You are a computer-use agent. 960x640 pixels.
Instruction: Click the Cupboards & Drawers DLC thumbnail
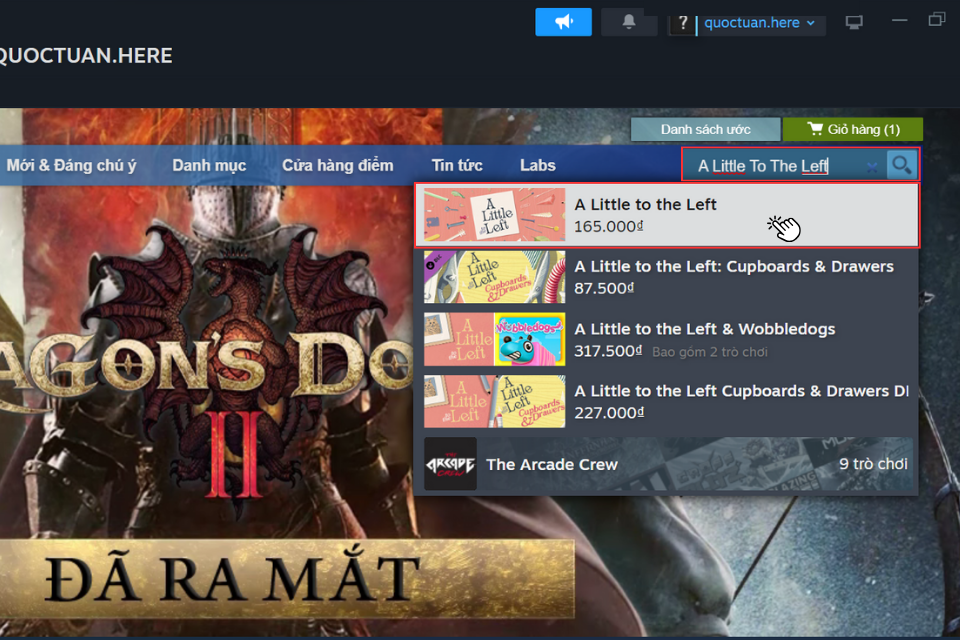pos(495,277)
